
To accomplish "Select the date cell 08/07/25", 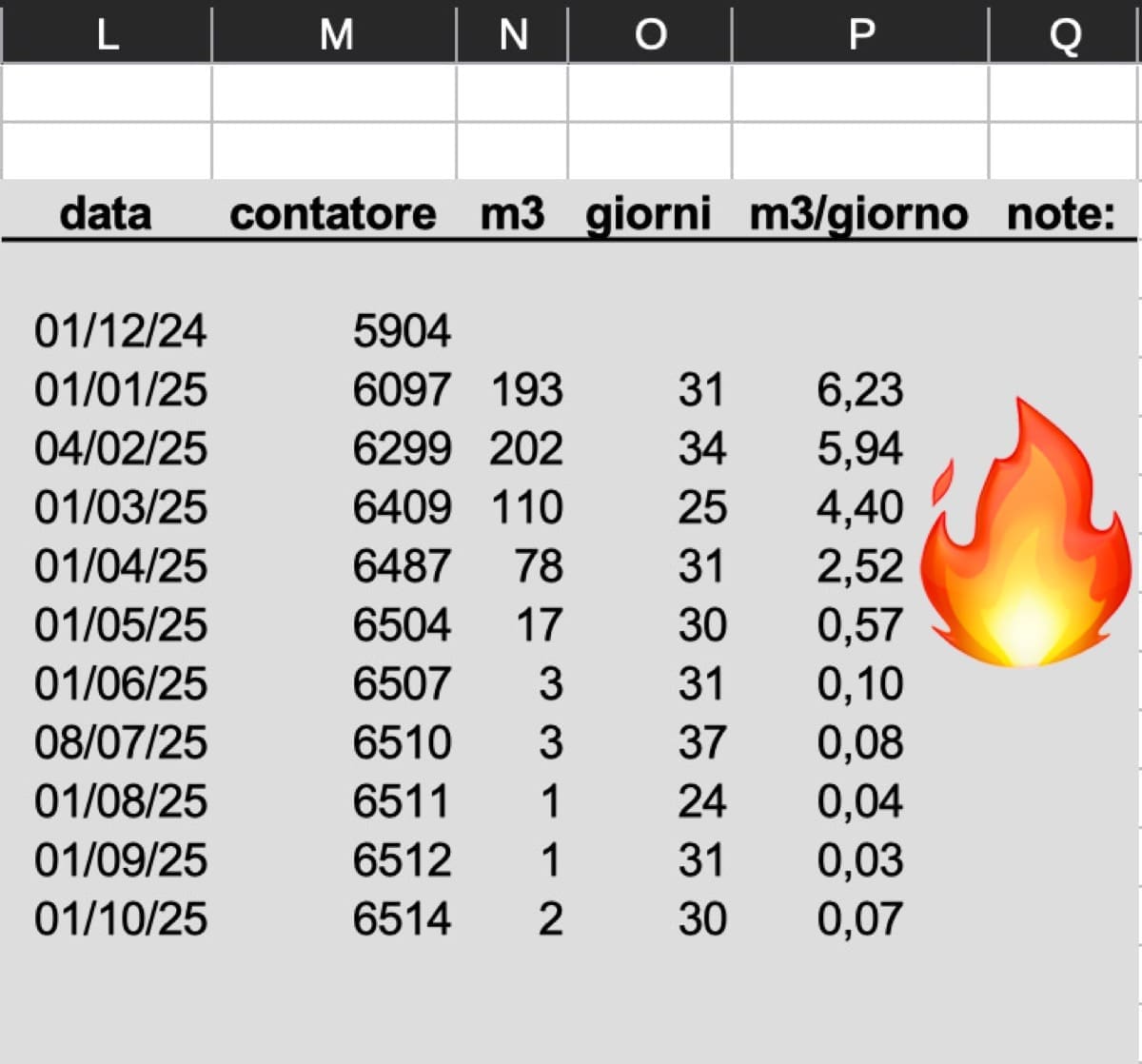I will tap(121, 742).
